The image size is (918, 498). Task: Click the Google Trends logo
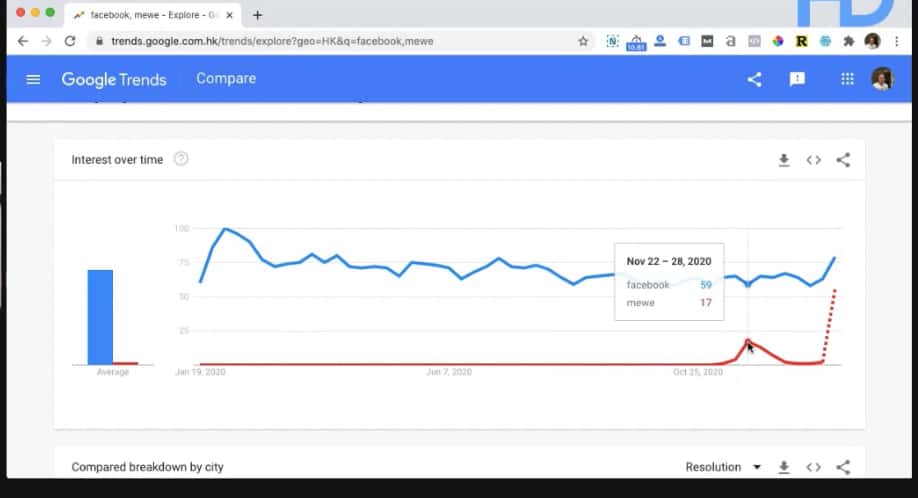[x=114, y=80]
